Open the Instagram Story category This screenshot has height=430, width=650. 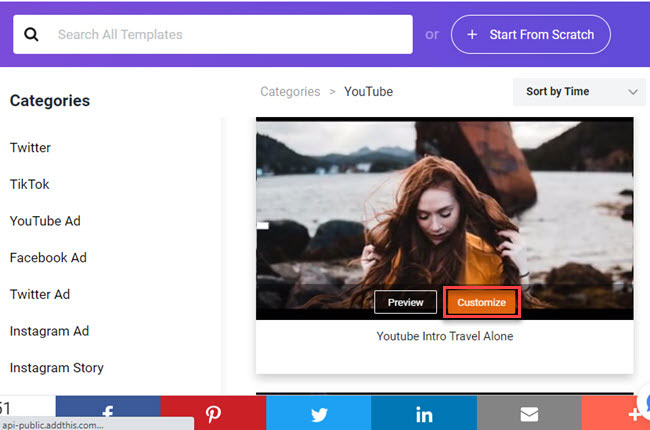click(57, 368)
